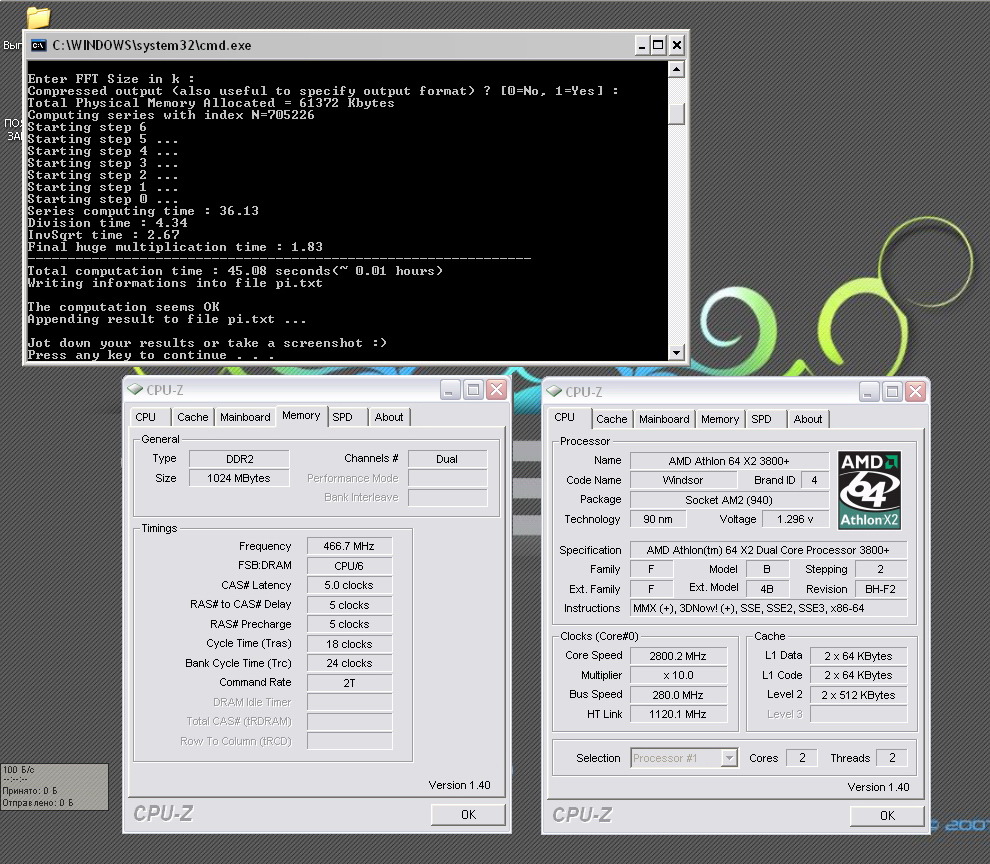Open About tab in right CPU-Z window
This screenshot has width=990, height=864.
(x=808, y=419)
